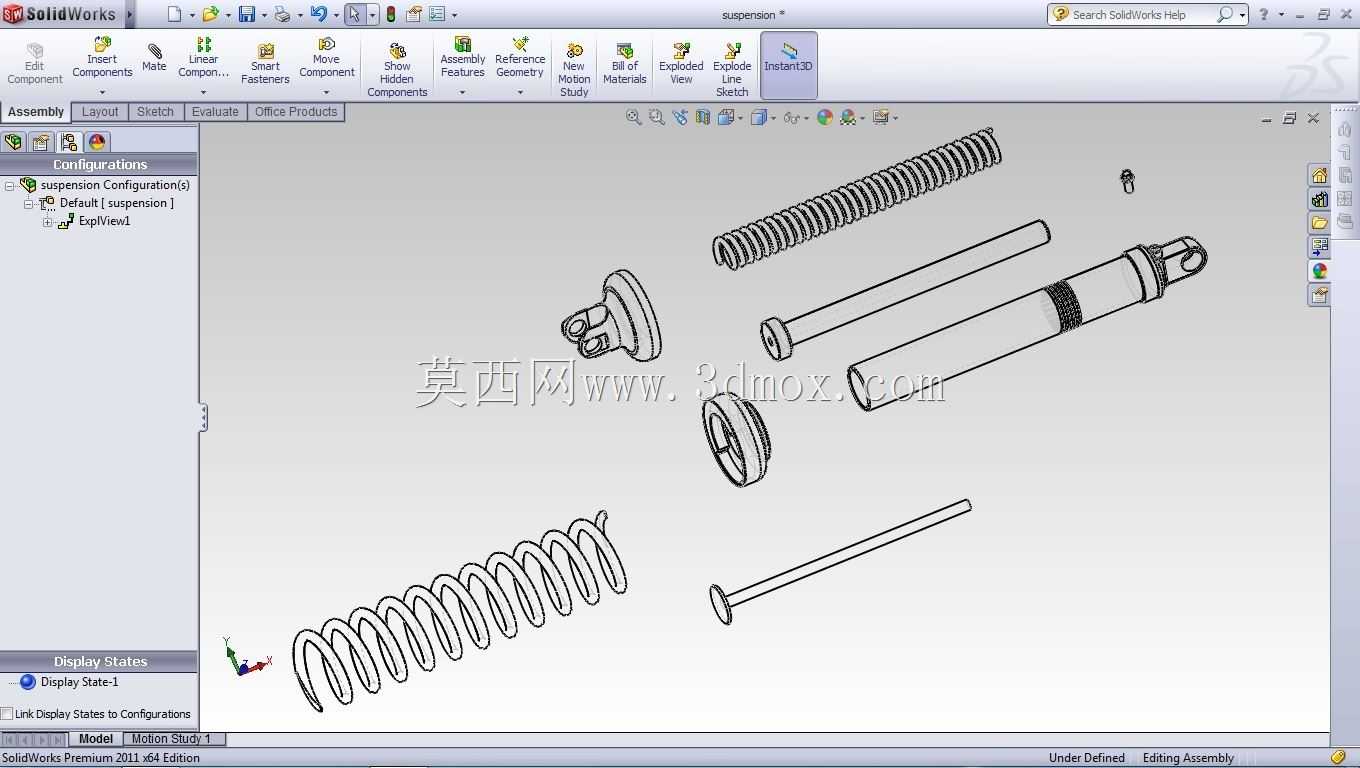Click the Edit Appearance color ball in the view toolbar
The height and width of the screenshot is (768, 1360).
(825, 117)
